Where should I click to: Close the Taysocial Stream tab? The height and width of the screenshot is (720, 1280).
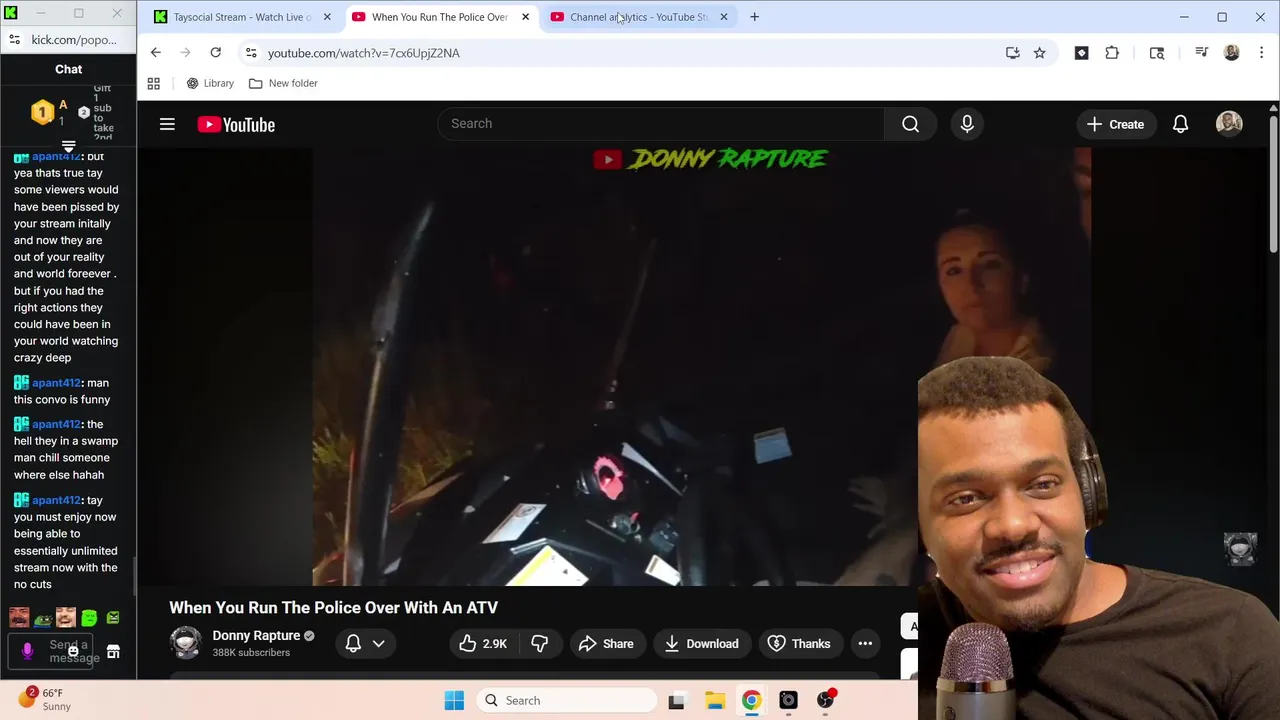[x=327, y=17]
